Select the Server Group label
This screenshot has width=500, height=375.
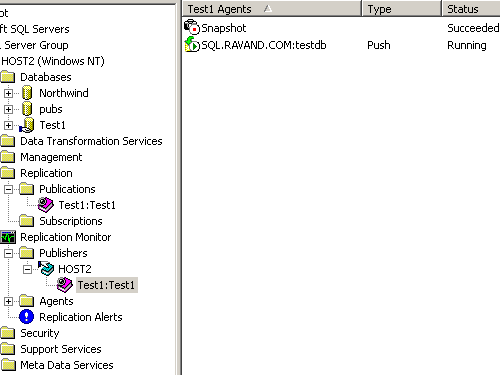[x=35, y=45]
